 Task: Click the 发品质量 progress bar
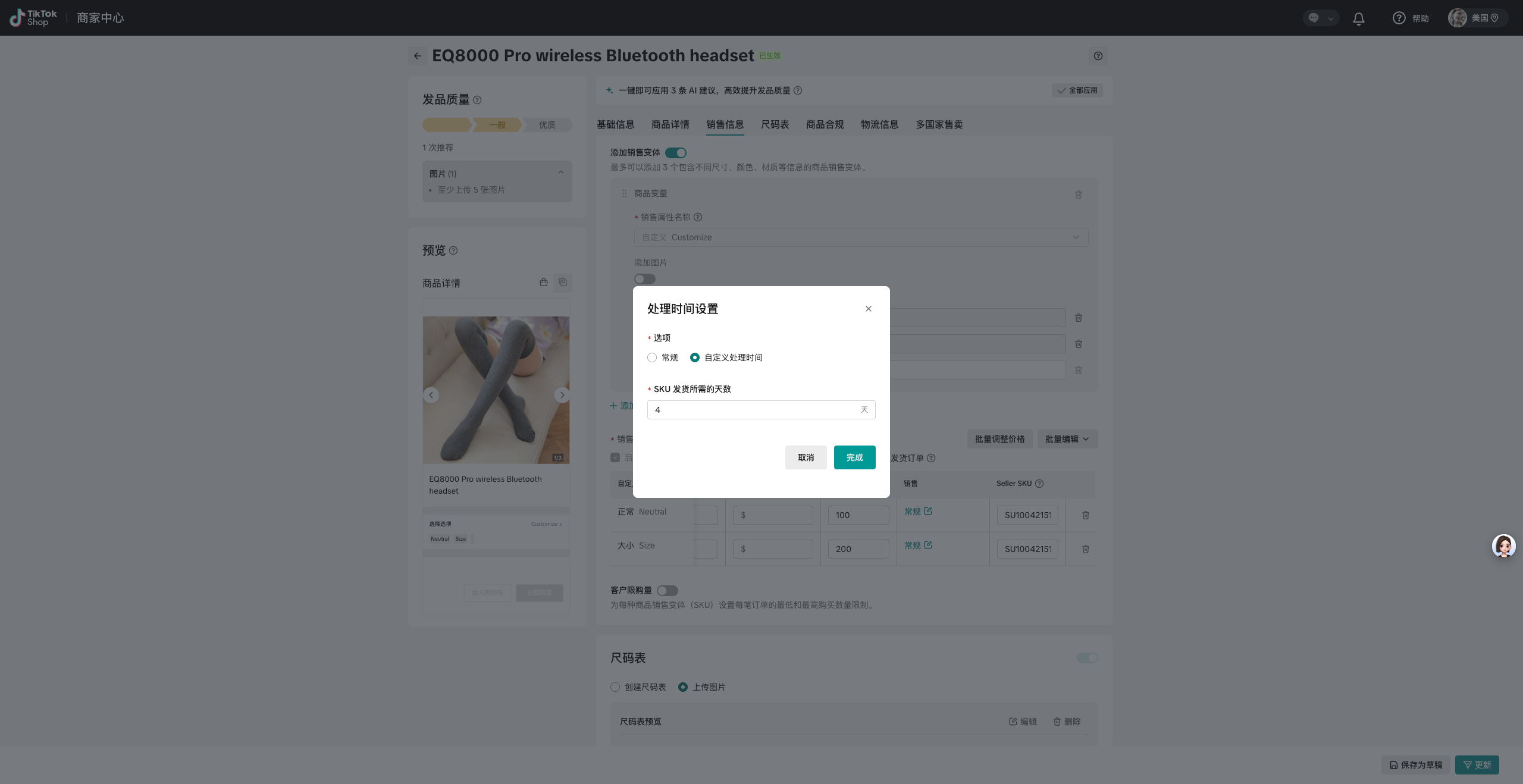click(x=497, y=125)
